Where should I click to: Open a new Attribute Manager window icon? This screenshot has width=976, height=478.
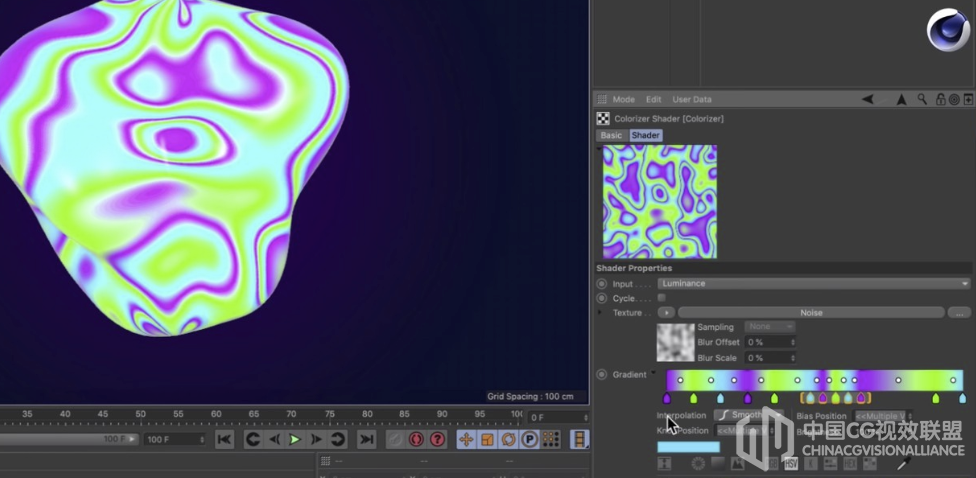point(969,100)
